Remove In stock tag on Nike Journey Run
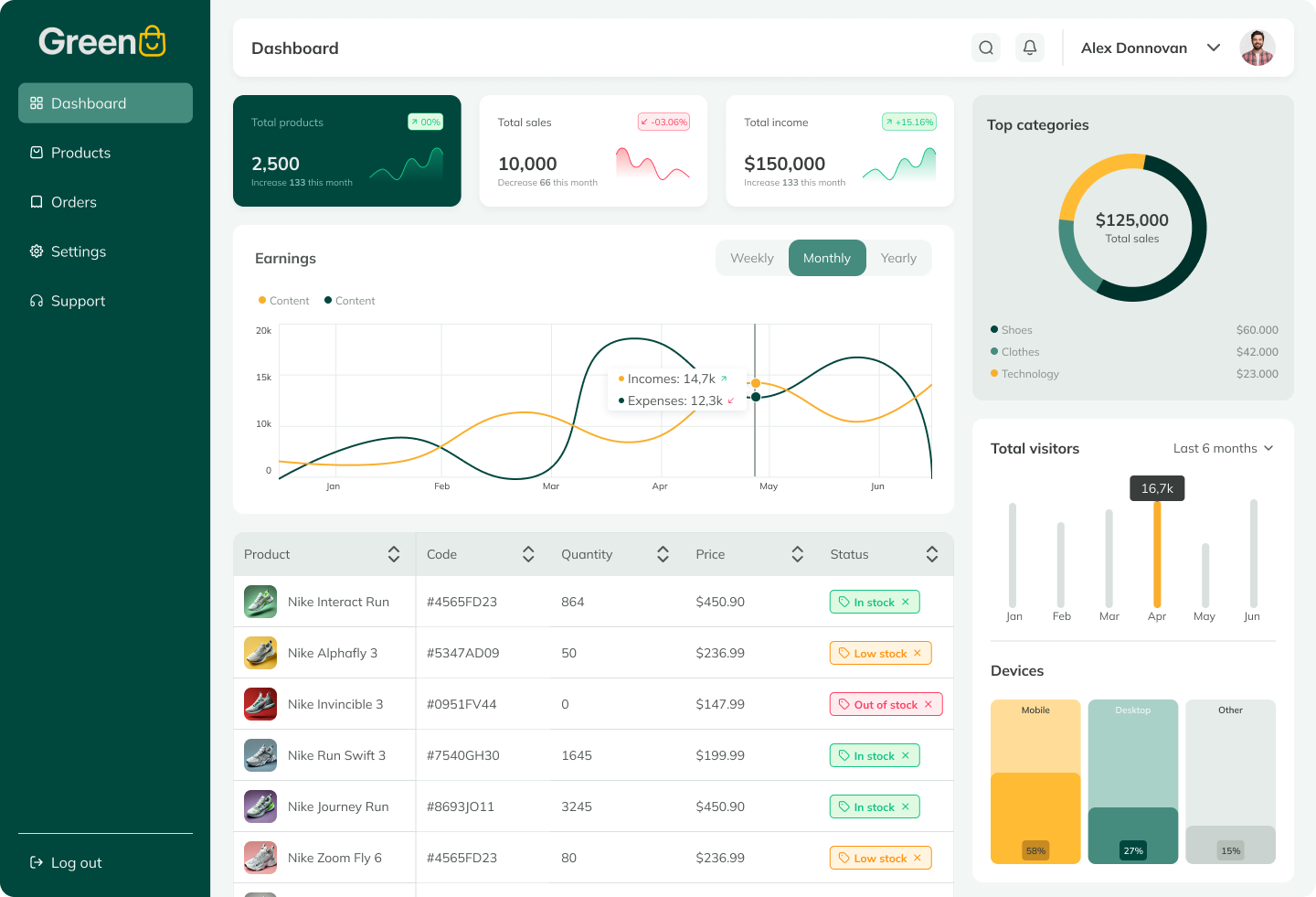This screenshot has height=897, width=1316. (906, 806)
